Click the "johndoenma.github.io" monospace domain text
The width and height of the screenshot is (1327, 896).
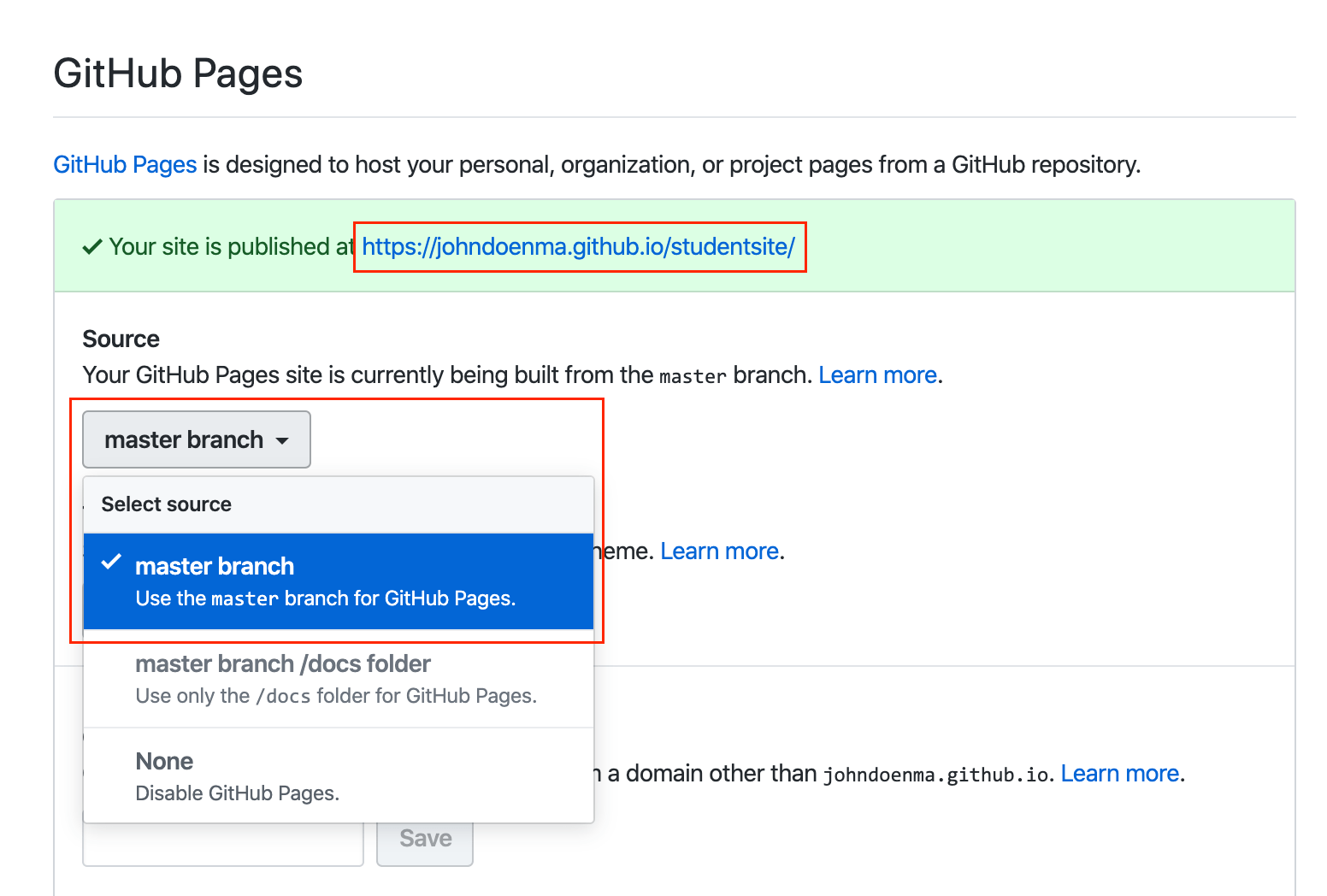935,775
